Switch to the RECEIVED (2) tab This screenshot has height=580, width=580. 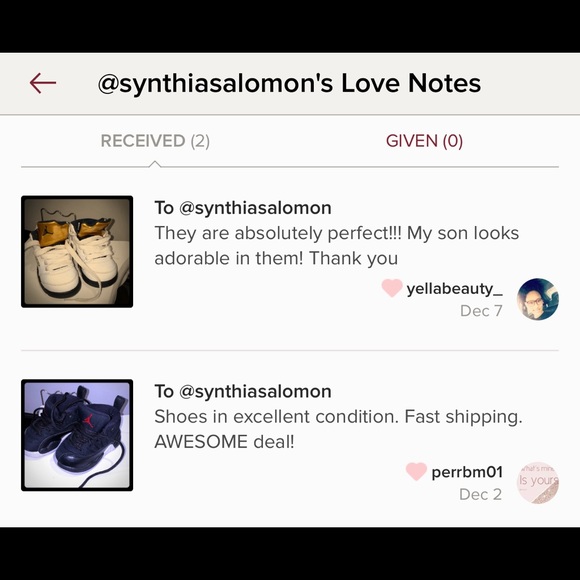[x=155, y=141]
